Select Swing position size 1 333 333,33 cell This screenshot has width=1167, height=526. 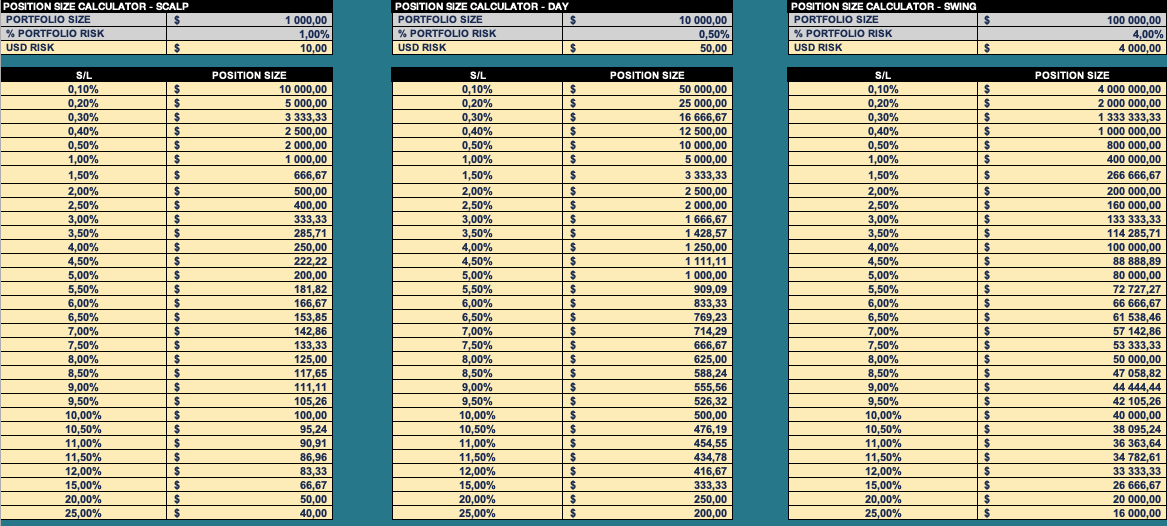pyautogui.click(x=1071, y=118)
